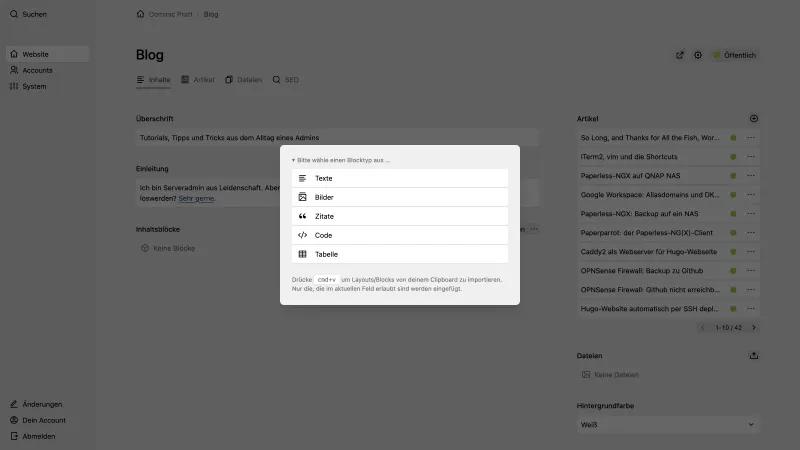800x450 pixels.
Task: Switch to the SEO tab
Action: coord(285,80)
